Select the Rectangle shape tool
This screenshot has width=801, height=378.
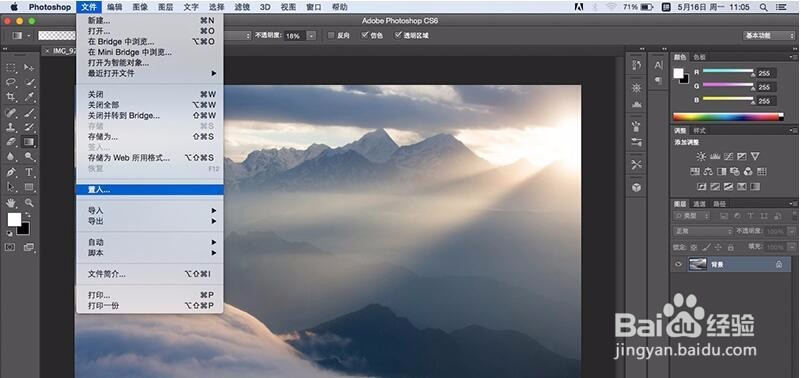(29, 187)
